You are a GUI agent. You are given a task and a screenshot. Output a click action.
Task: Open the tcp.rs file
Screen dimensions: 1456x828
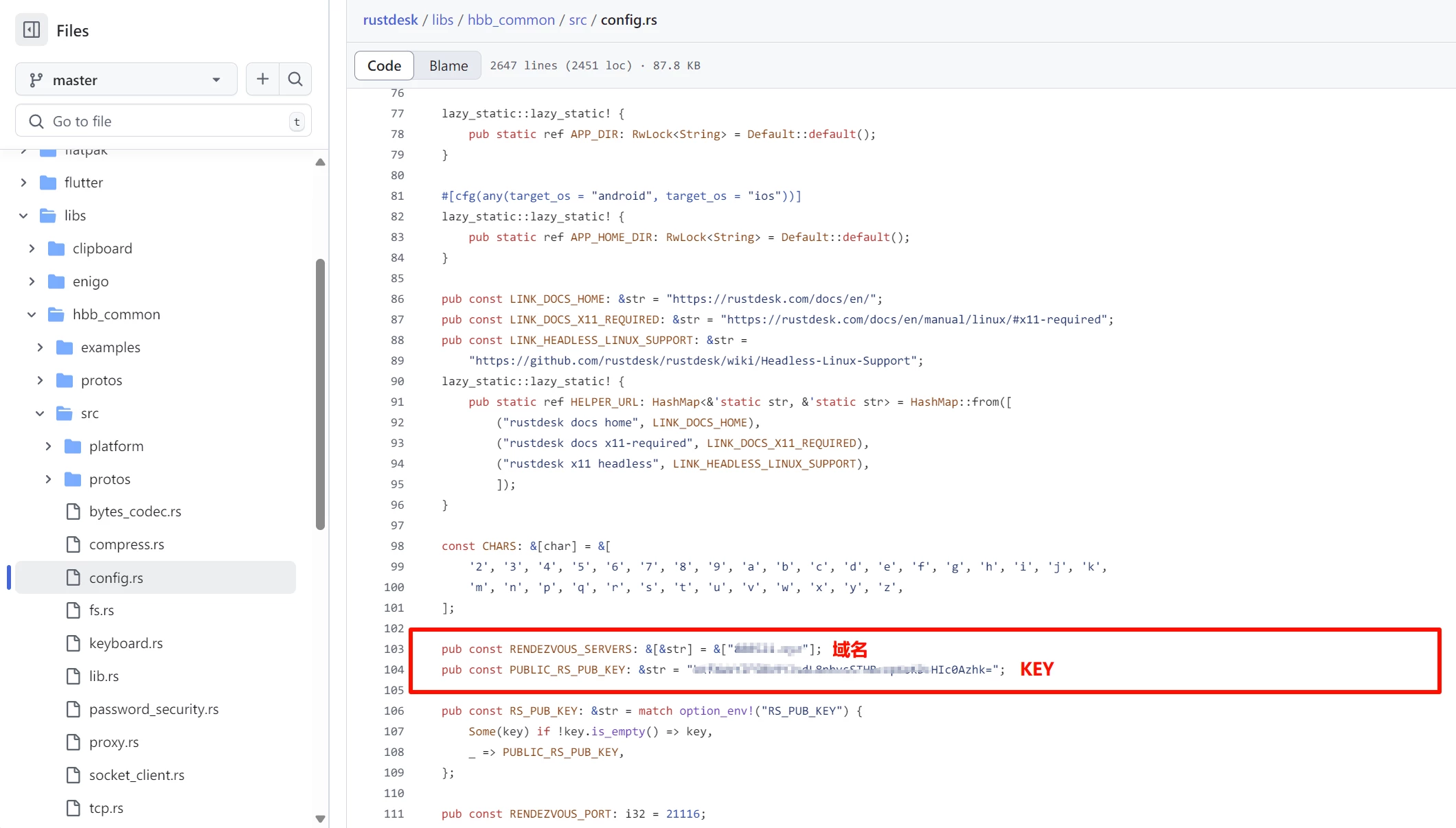pos(106,808)
